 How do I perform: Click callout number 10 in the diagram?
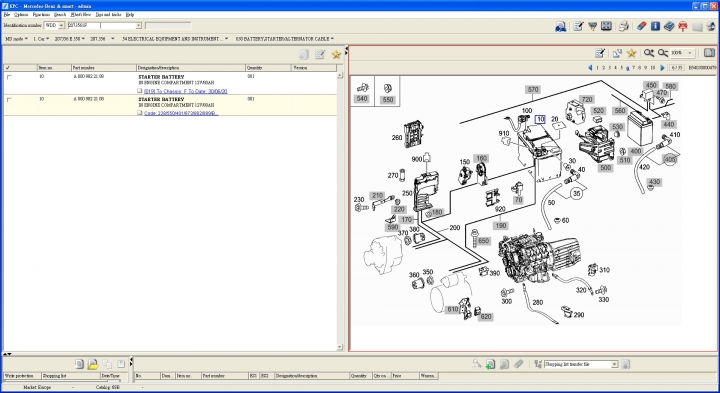[540, 119]
